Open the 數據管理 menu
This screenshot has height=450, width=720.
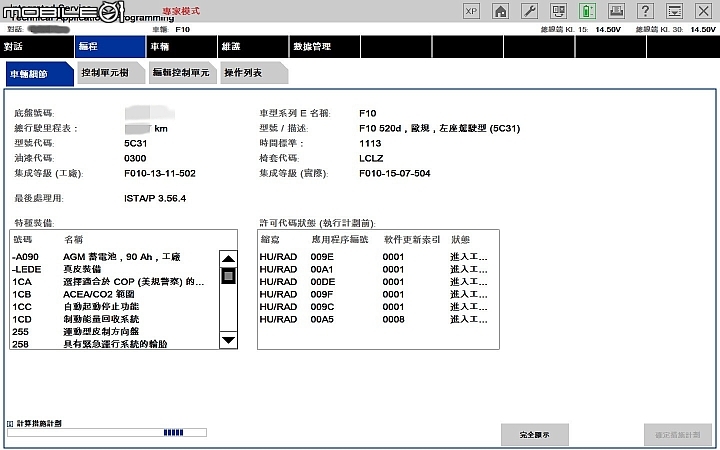(x=325, y=46)
